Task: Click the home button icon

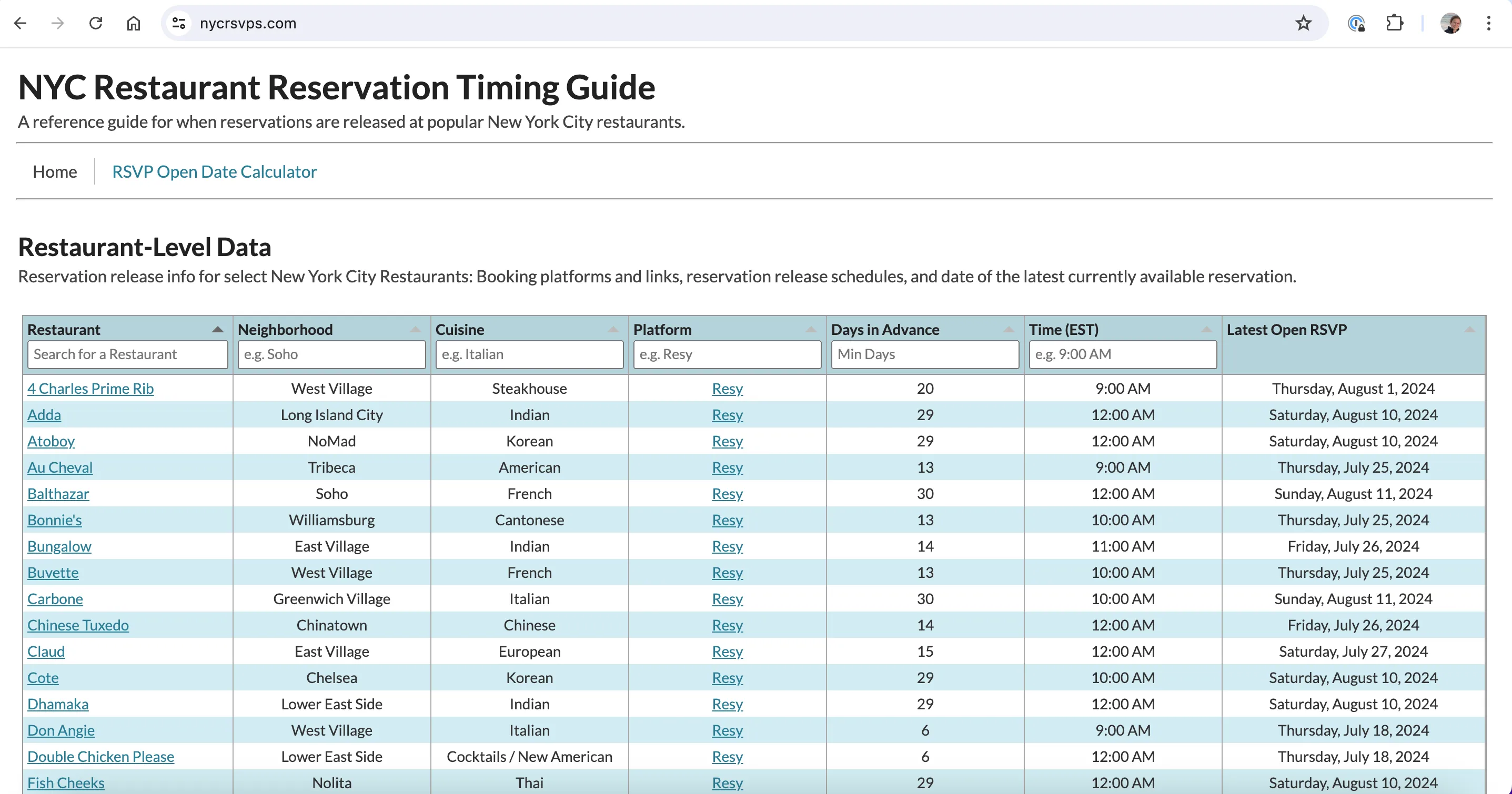Action: 134,23
